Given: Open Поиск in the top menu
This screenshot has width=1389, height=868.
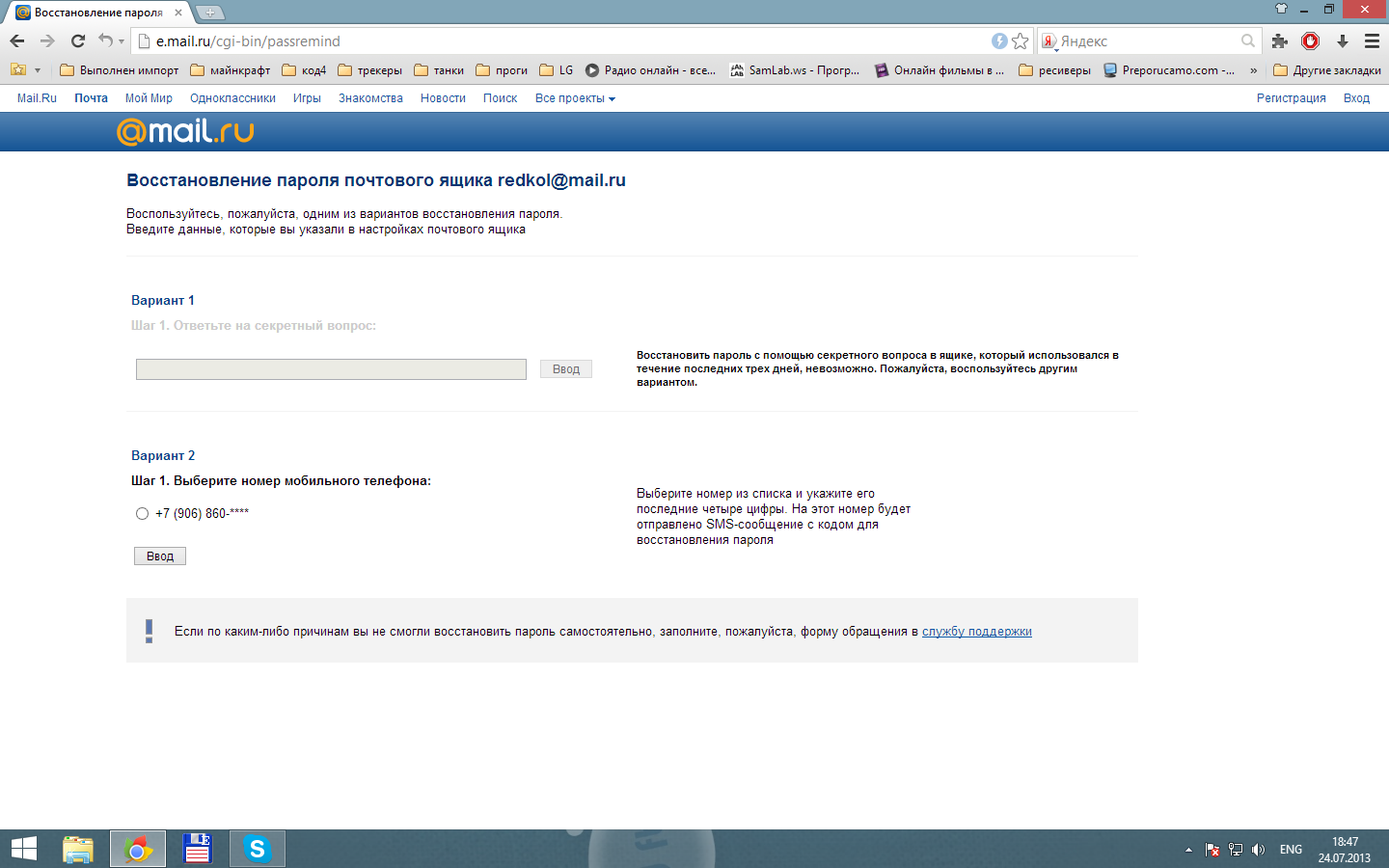Looking at the screenshot, I should click(500, 98).
